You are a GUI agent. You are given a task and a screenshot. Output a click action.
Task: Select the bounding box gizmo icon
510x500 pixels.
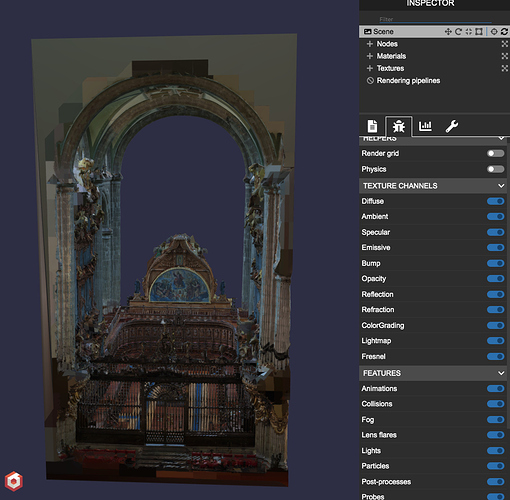[479, 31]
